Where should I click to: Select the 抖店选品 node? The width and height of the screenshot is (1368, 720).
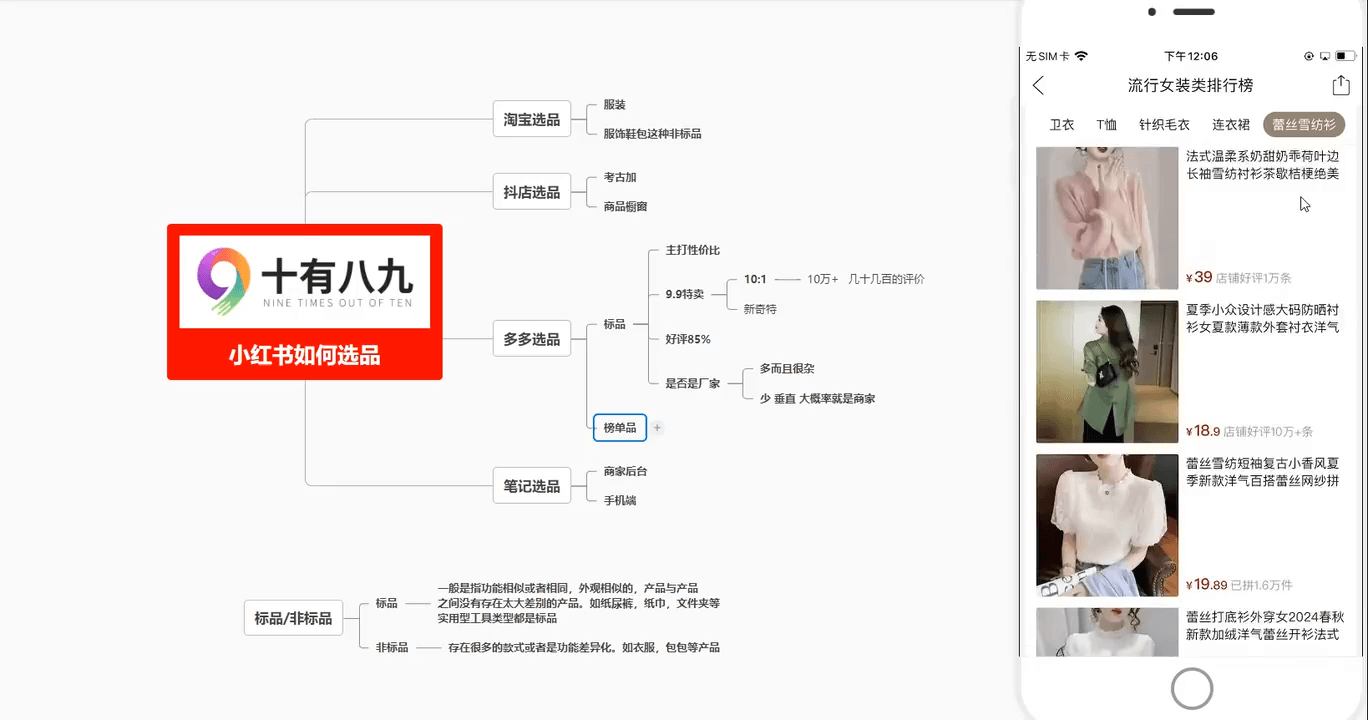click(x=532, y=192)
